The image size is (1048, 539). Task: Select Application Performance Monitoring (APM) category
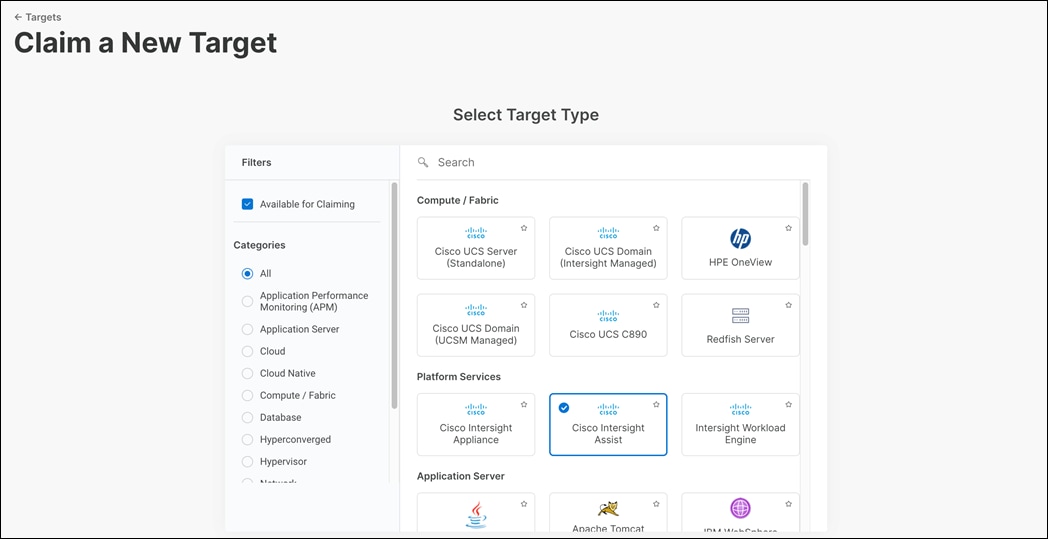(247, 302)
